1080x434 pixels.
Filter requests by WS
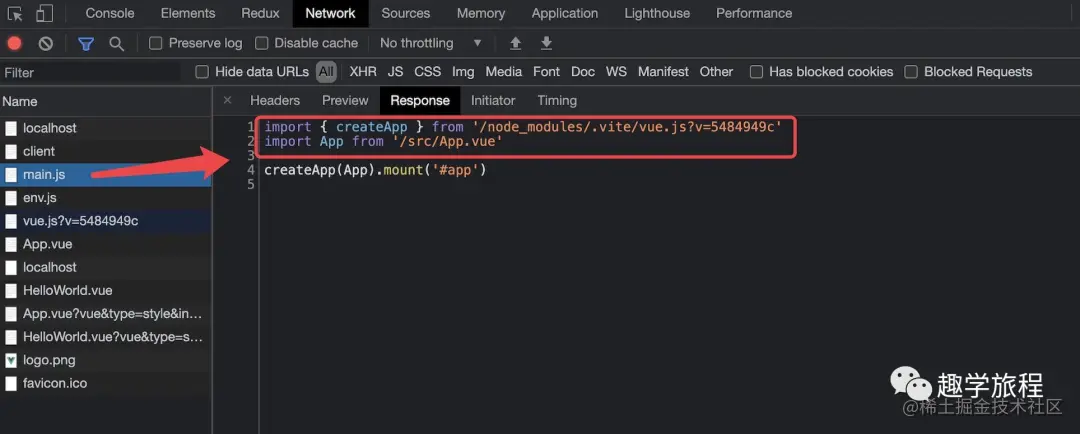[x=616, y=72]
